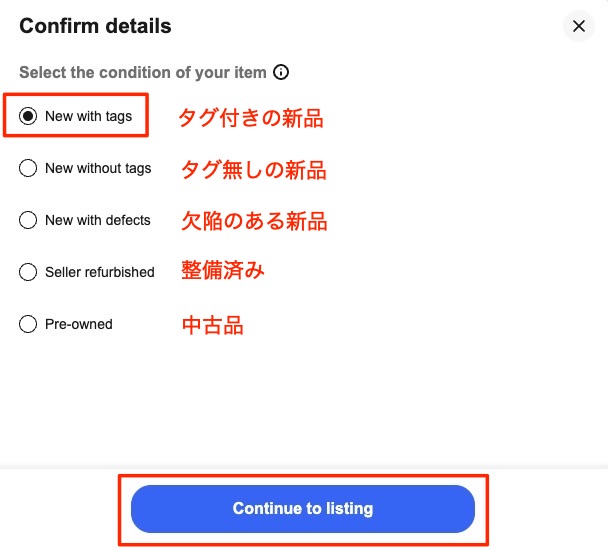The image size is (608, 550).
Task: Click the red タグ無しの新品 annotation
Action: 253,170
